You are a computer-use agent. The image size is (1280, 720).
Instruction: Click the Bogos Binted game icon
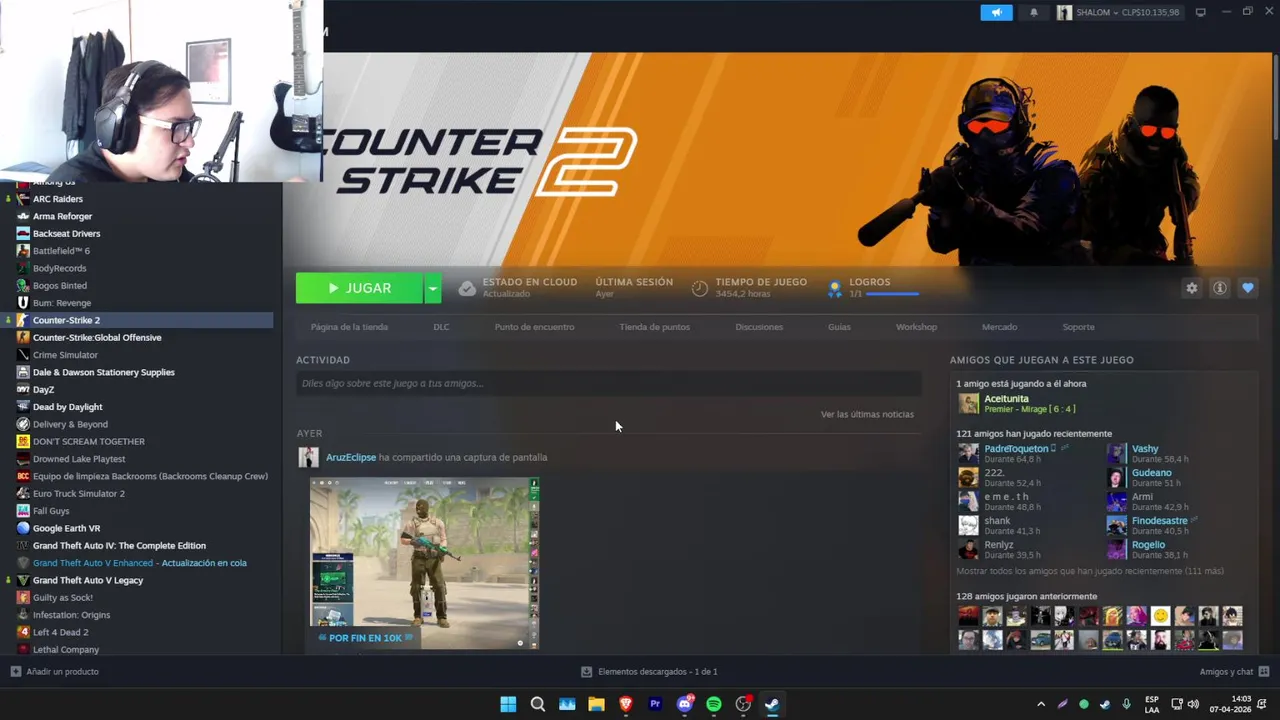tap(23, 285)
